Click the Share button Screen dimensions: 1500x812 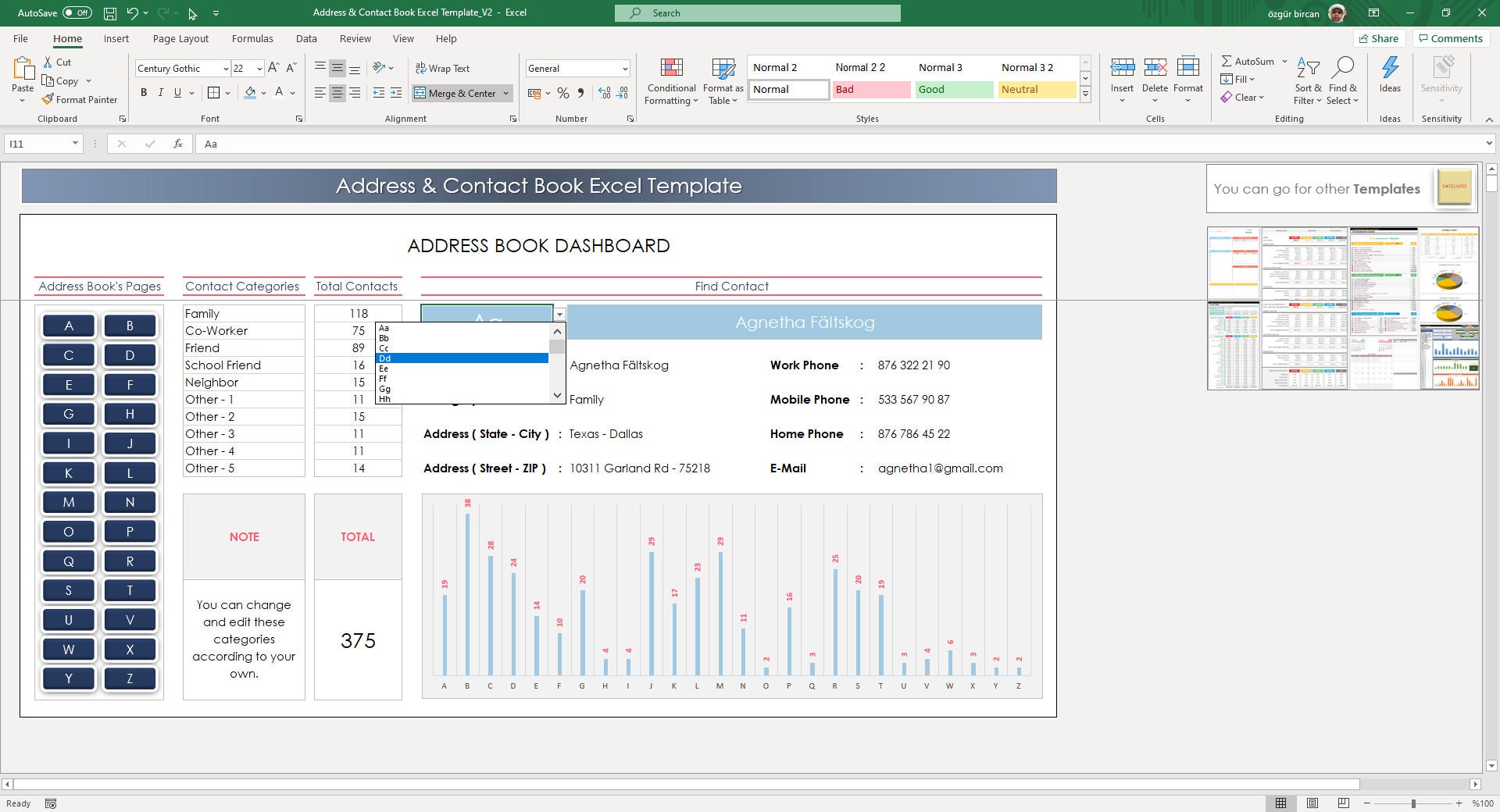pyautogui.click(x=1379, y=38)
